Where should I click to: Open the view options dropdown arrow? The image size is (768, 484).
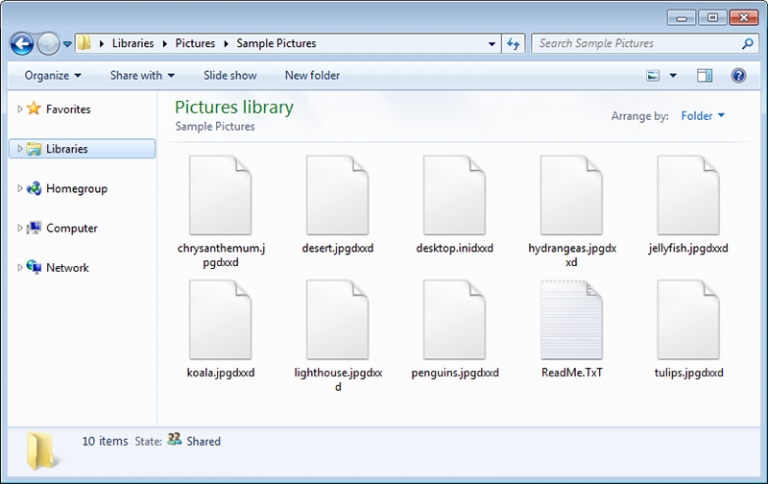point(673,75)
